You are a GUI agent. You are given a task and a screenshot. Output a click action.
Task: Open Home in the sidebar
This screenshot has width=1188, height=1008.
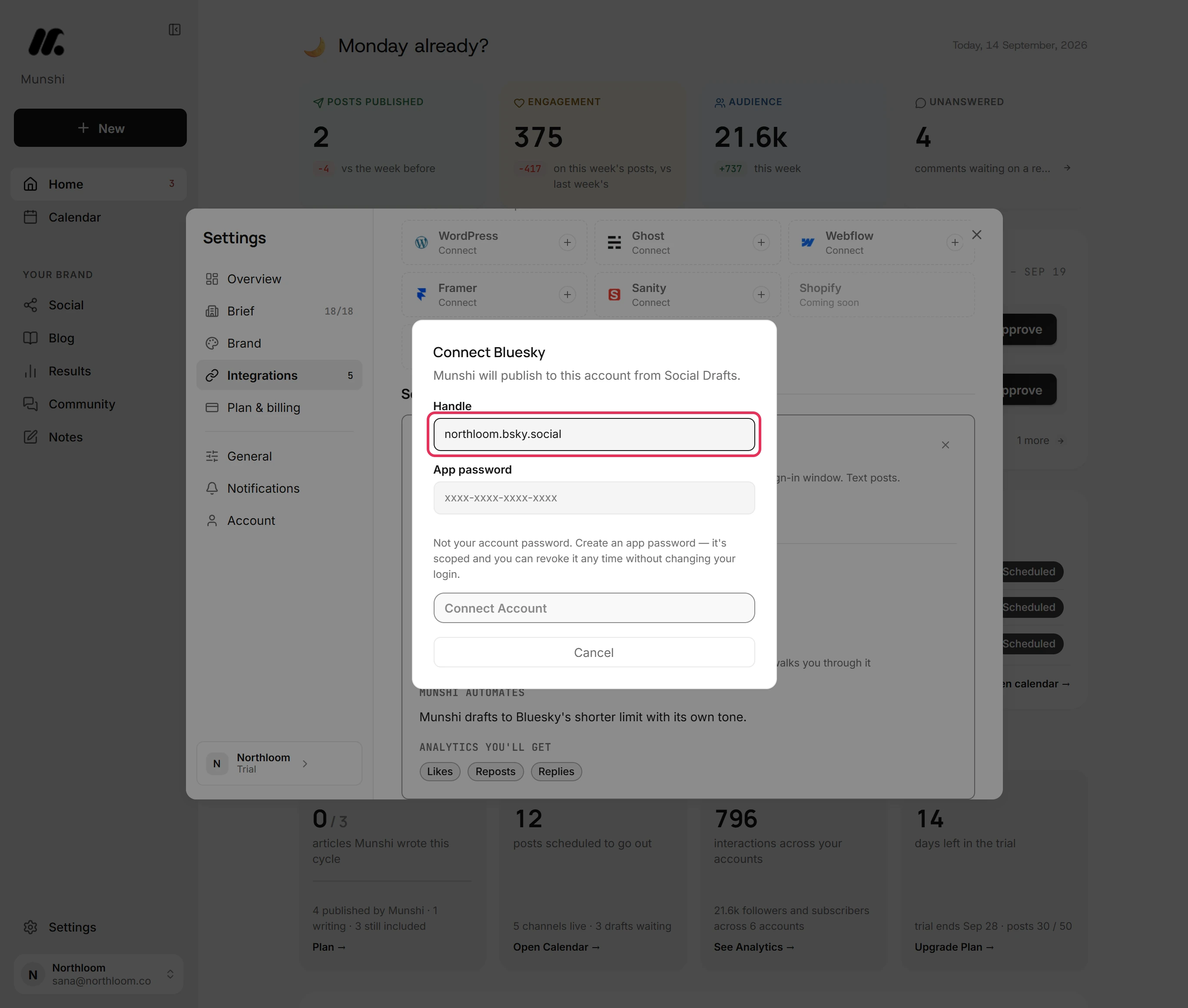click(x=98, y=184)
